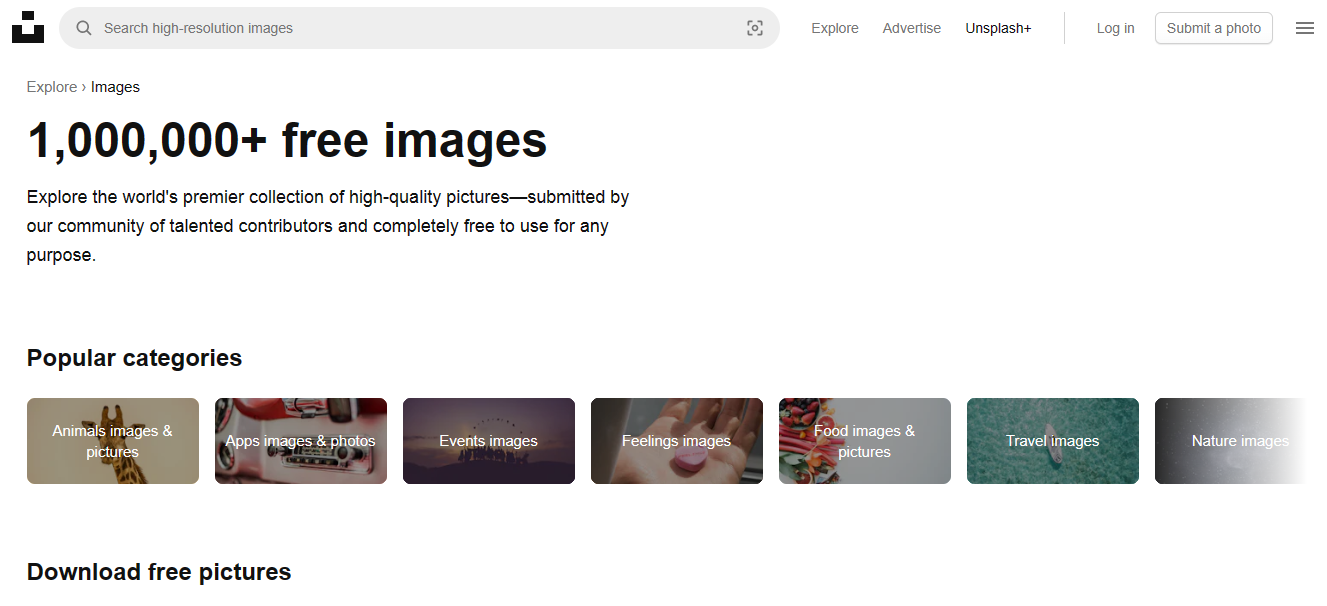Open the Explore menu item
The height and width of the screenshot is (606, 1327).
coord(835,28)
